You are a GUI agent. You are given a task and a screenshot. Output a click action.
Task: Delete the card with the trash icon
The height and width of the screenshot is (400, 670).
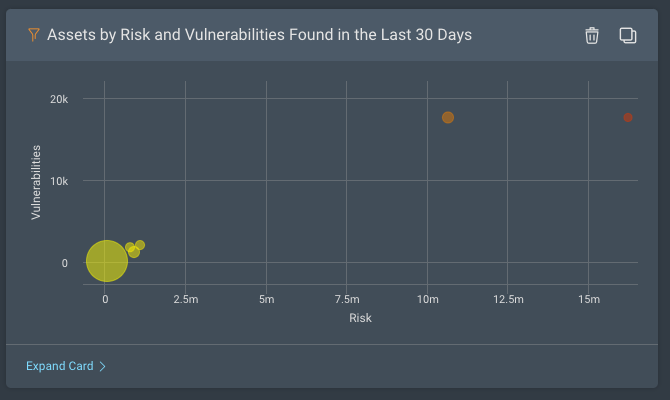(x=592, y=35)
